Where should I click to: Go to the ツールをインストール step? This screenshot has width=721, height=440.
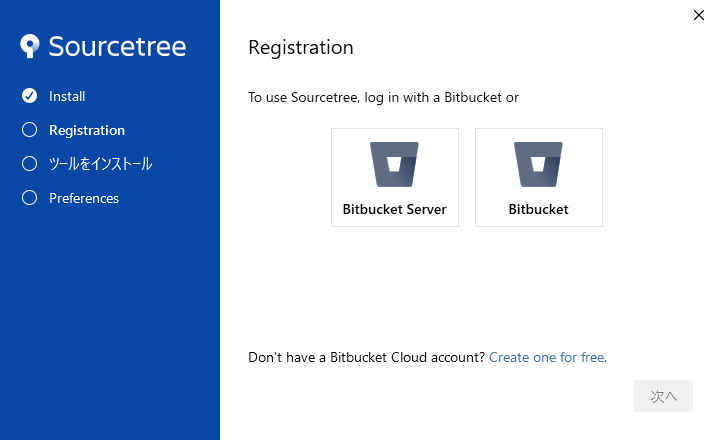[100, 164]
